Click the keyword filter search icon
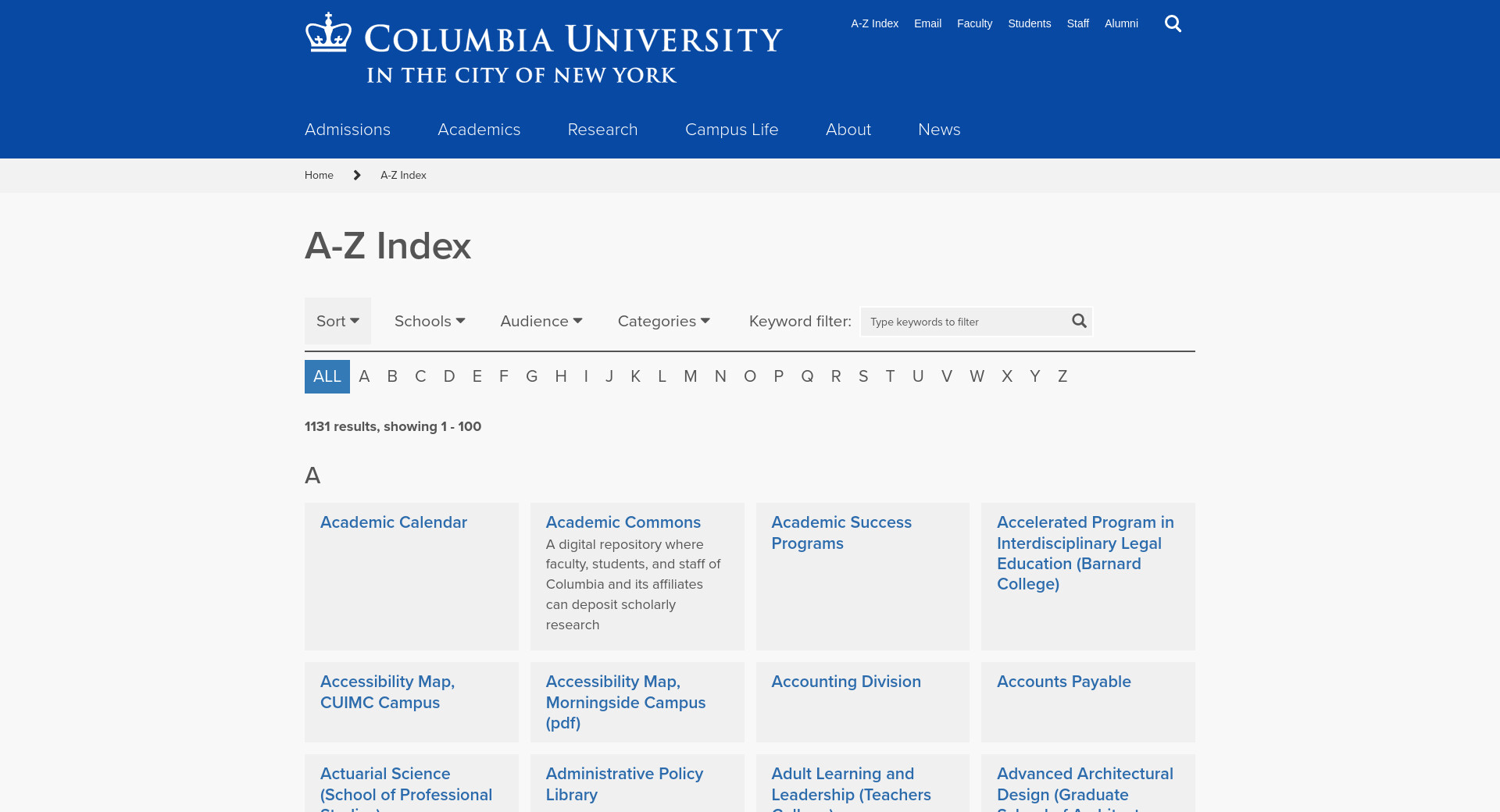 pos(1079,321)
